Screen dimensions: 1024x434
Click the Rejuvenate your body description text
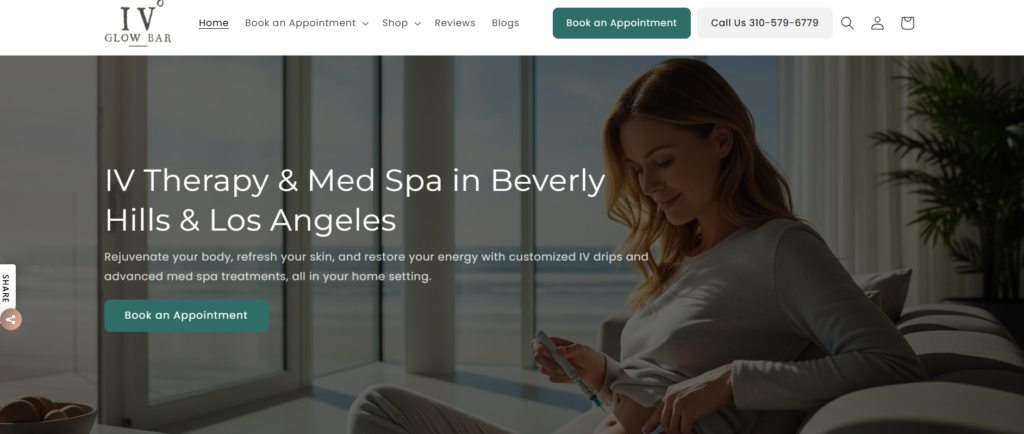click(376, 266)
